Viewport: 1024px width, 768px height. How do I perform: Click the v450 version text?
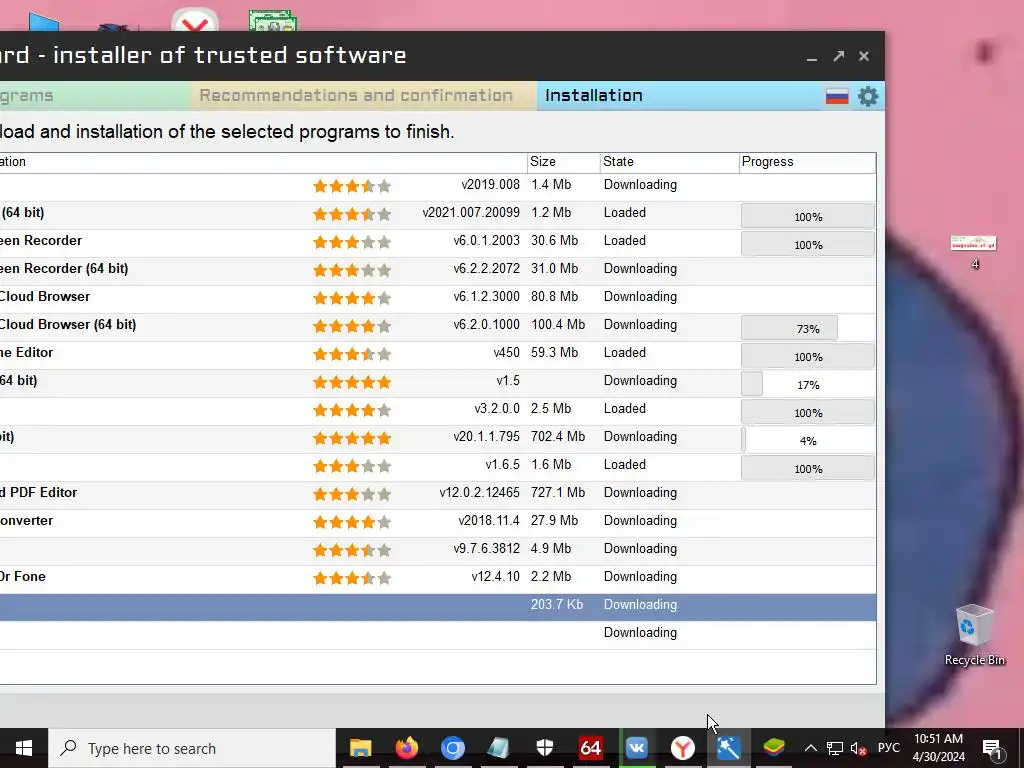[x=507, y=353]
